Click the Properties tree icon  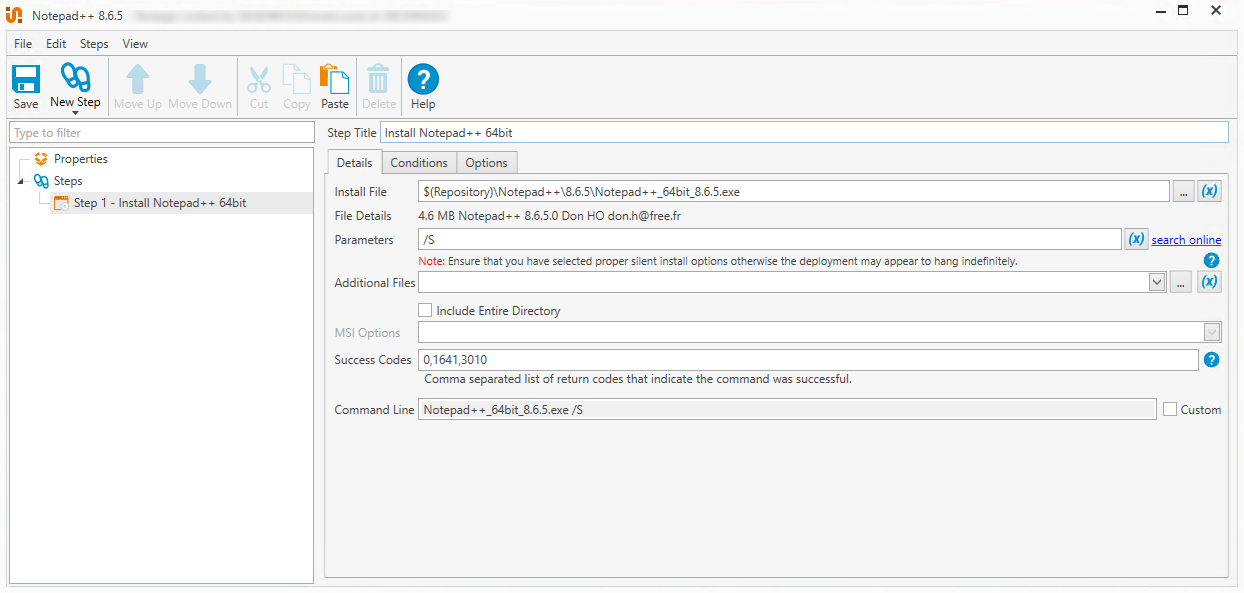[41, 159]
